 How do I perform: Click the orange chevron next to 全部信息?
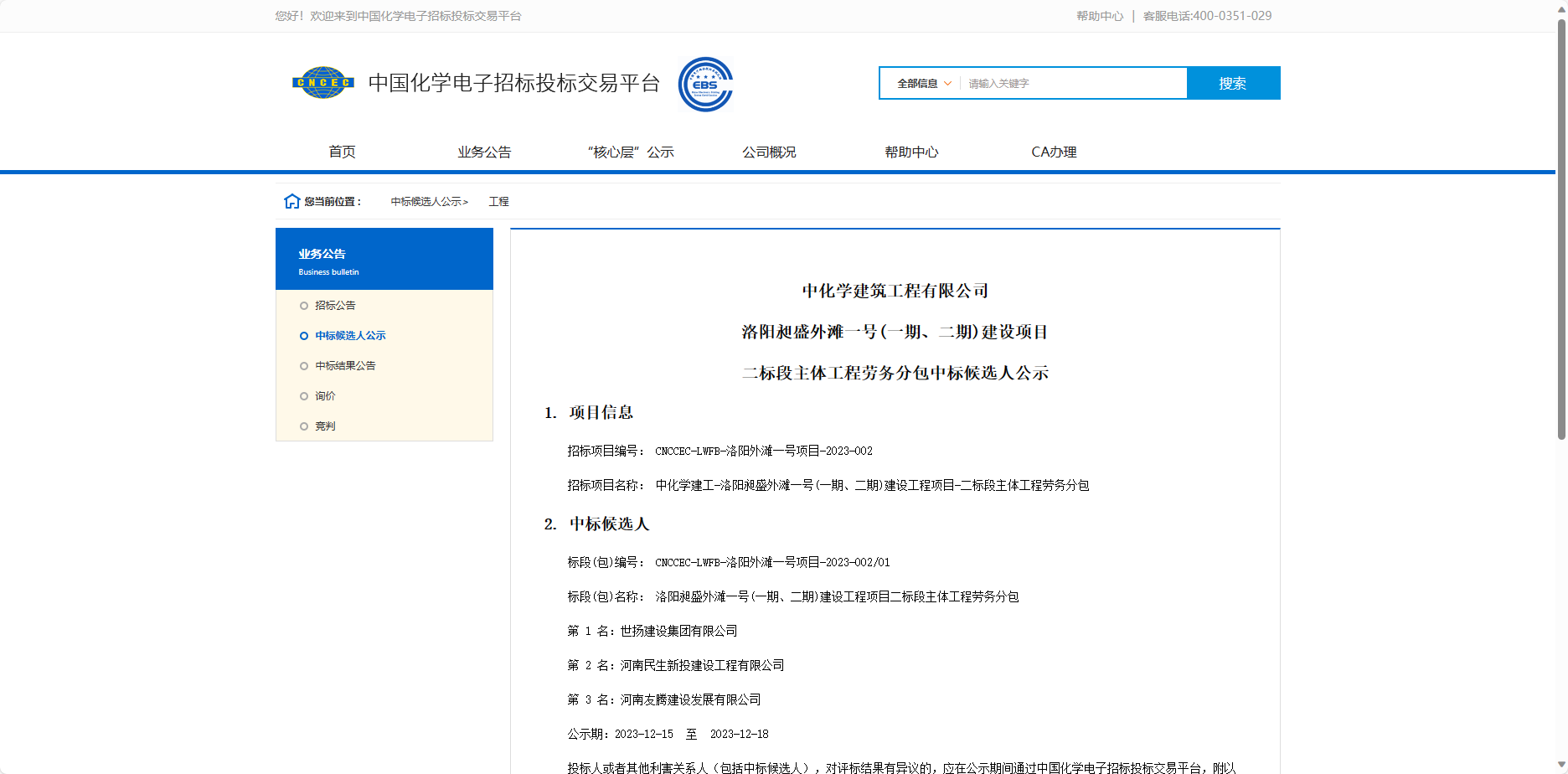pyautogui.click(x=947, y=83)
